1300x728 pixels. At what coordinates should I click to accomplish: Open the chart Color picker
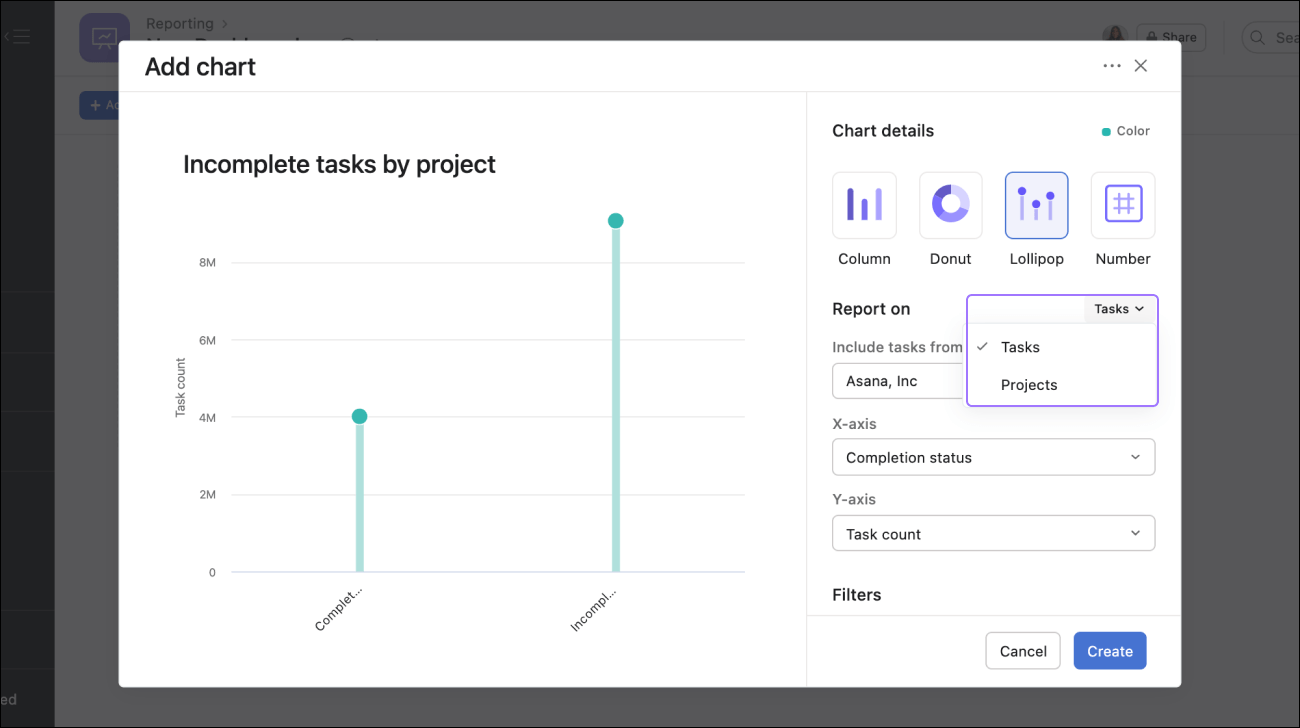(x=1126, y=131)
